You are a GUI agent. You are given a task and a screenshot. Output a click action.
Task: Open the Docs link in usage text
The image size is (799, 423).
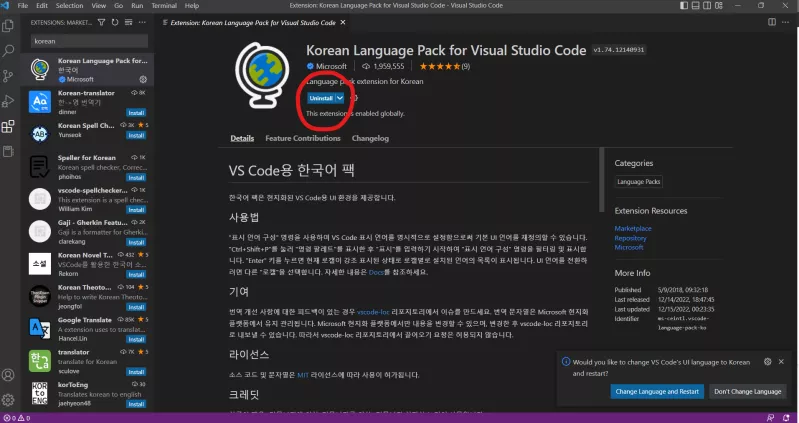[x=376, y=272]
